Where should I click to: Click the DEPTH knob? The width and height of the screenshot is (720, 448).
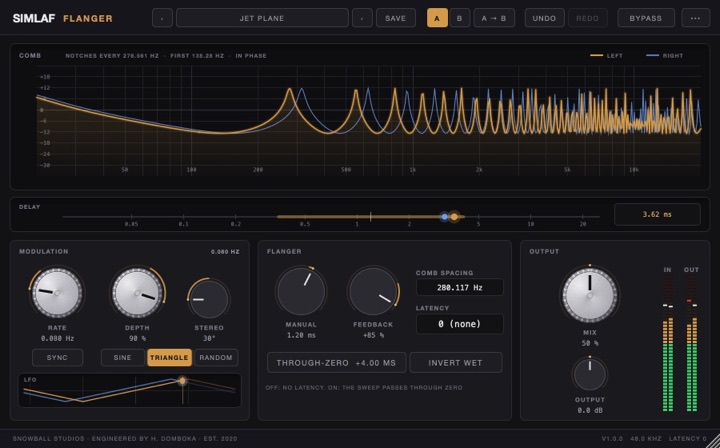pos(137,292)
